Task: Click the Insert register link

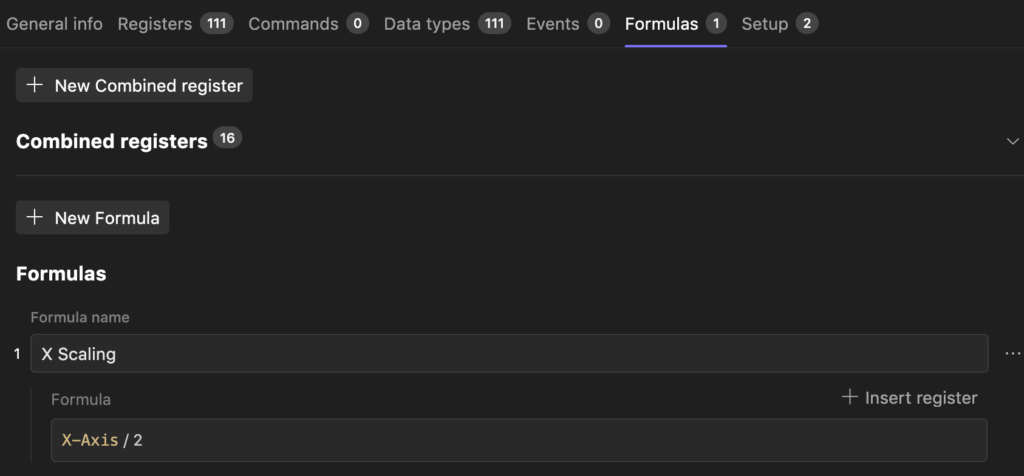Action: [x=920, y=397]
